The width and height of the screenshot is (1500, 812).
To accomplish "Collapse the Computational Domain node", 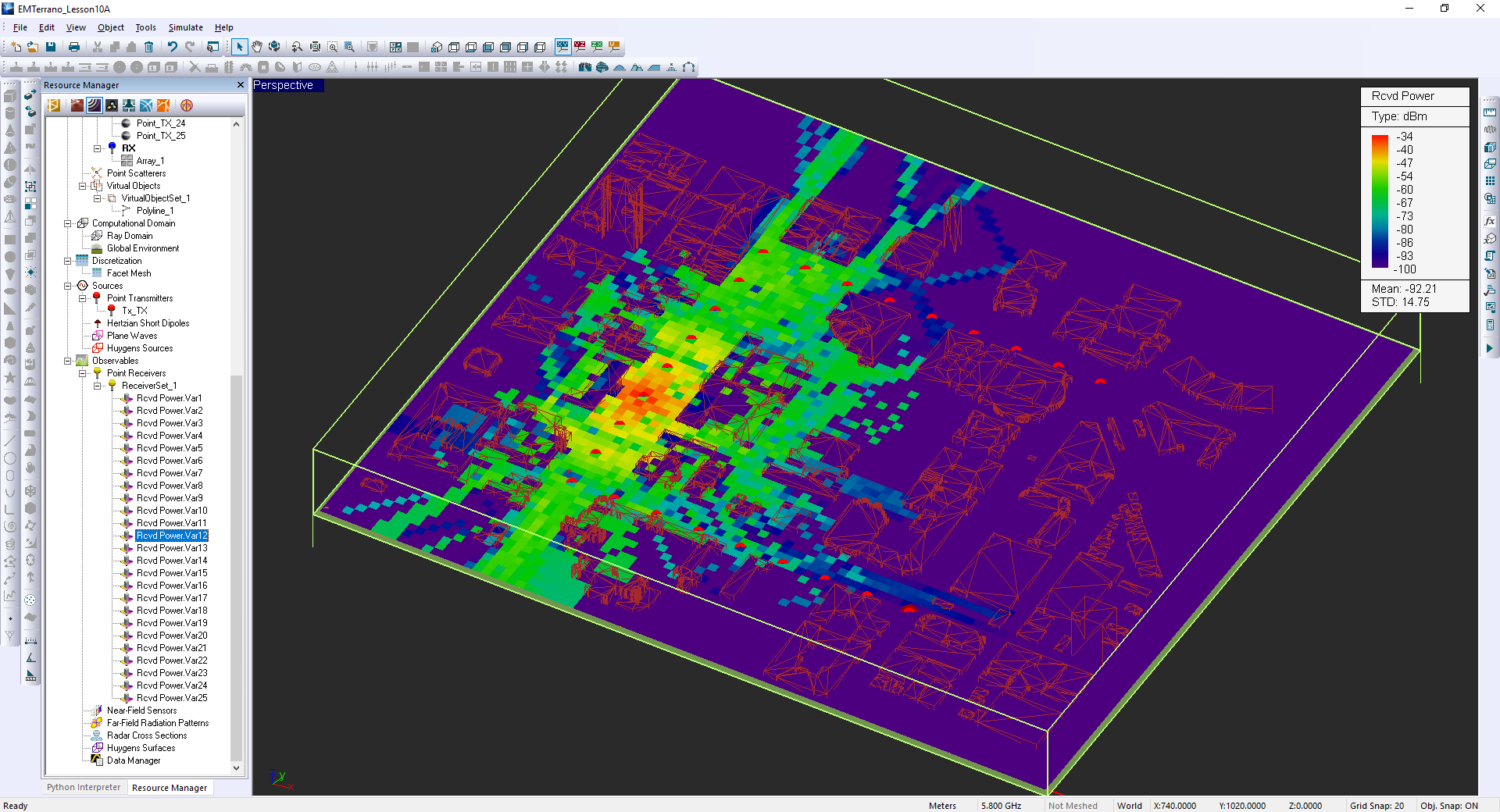I will pyautogui.click(x=68, y=223).
